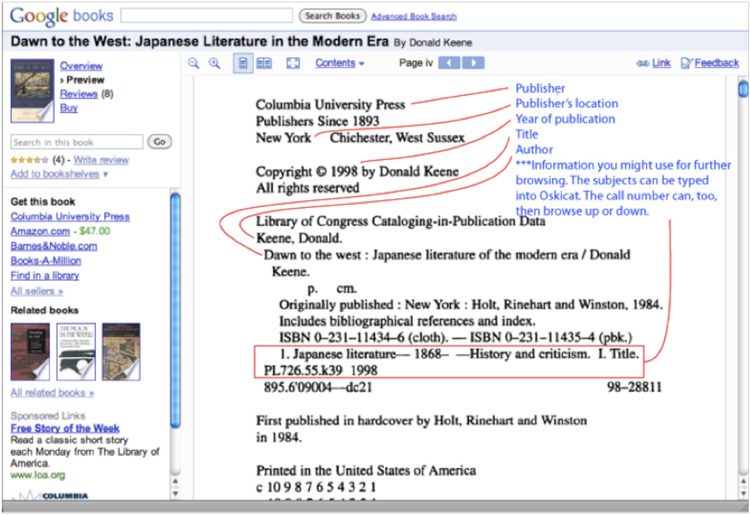
Task: Click sidebar scroll up arrow
Action: [x=175, y=481]
